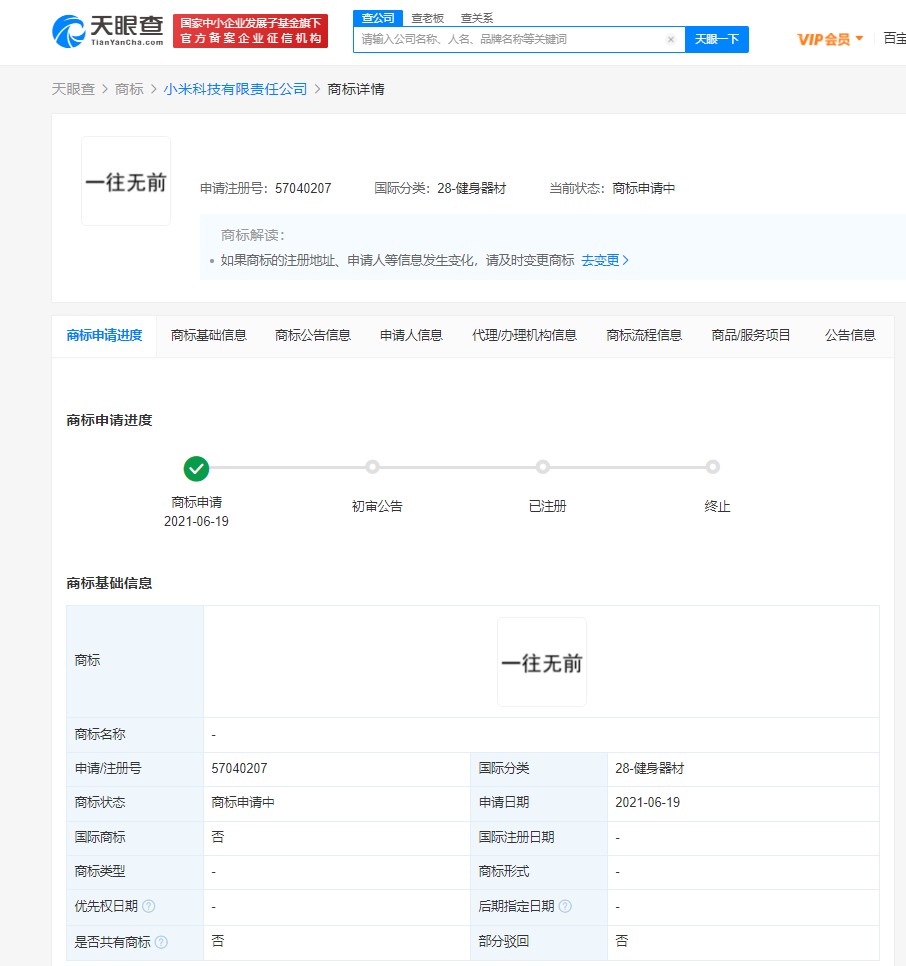Select the 查老板 search tab

point(428,18)
